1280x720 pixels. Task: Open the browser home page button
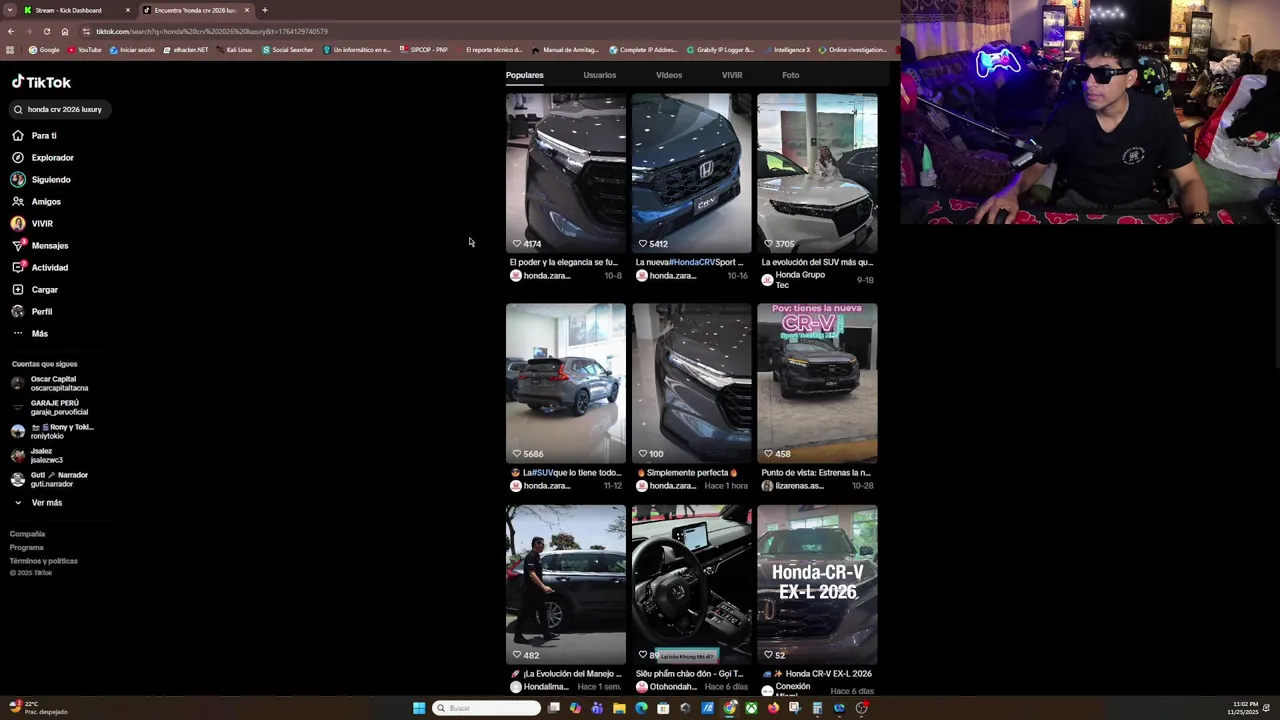pyautogui.click(x=65, y=31)
